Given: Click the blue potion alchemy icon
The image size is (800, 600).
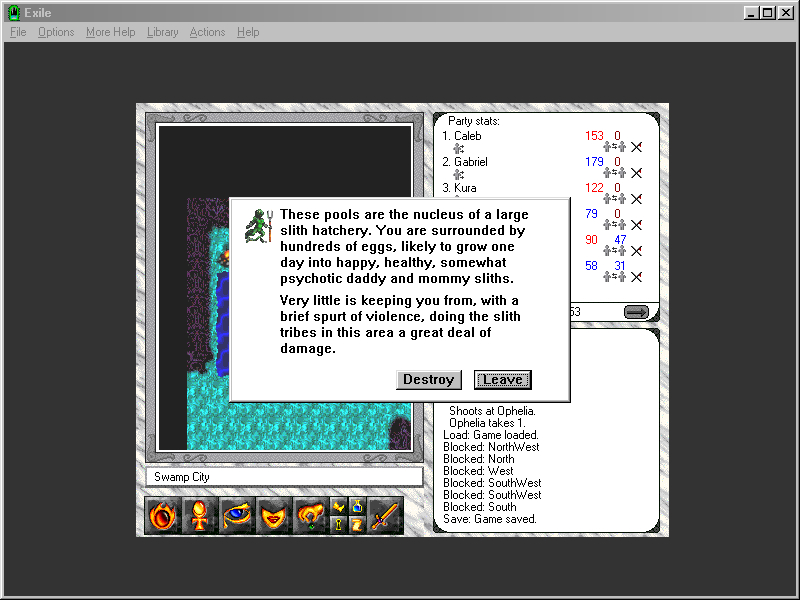Looking at the screenshot, I should [357, 507].
